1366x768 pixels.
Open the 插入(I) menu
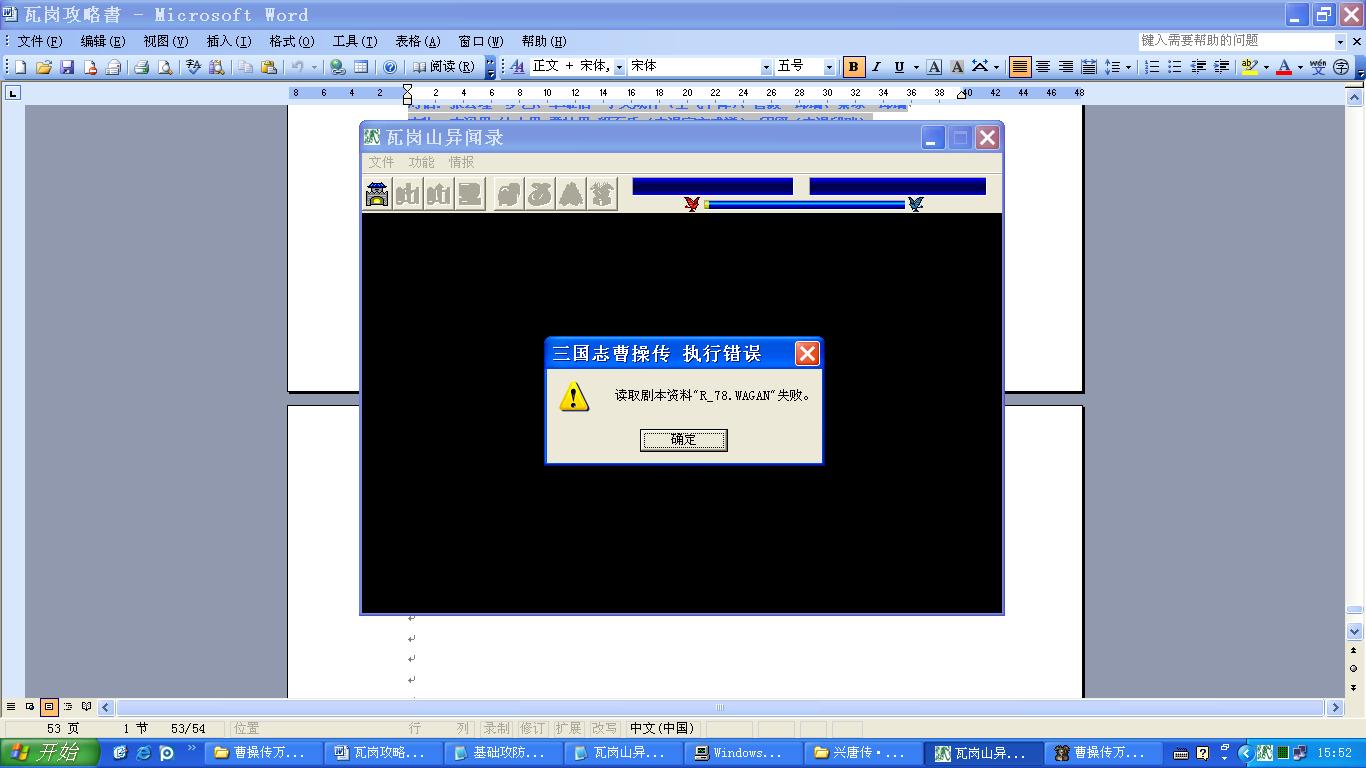pyautogui.click(x=228, y=41)
